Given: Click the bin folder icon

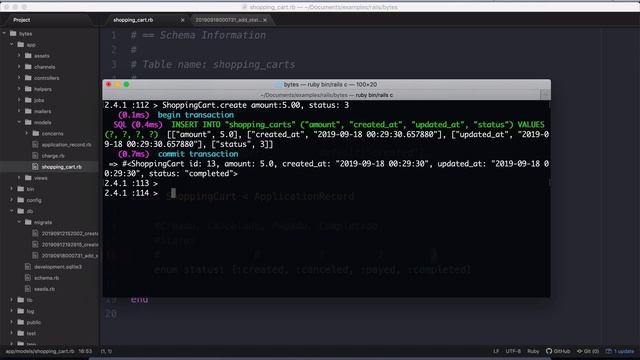Looking at the screenshot, I should click(21, 189).
